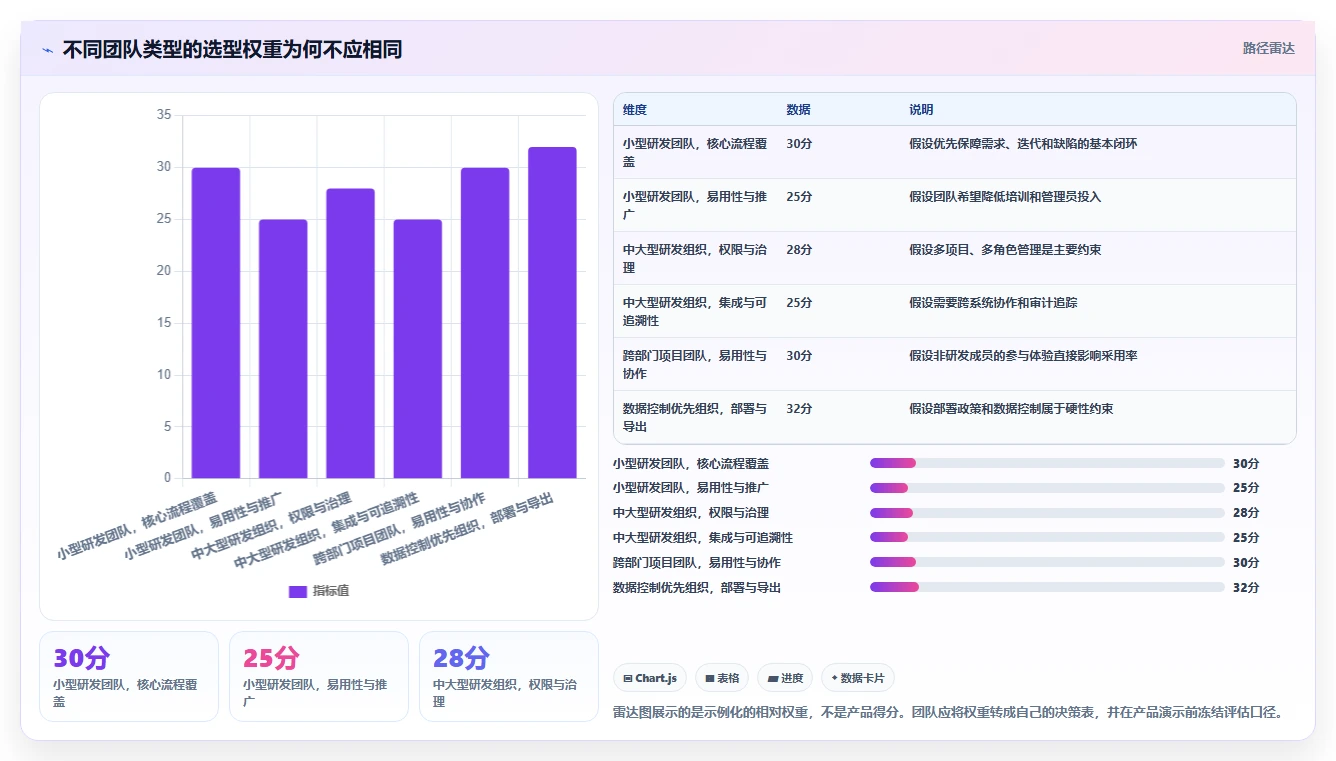The image size is (1336, 761).
Task: Click progress list label 跨部门项目团队,易用性与协作
Action: click(x=697, y=562)
